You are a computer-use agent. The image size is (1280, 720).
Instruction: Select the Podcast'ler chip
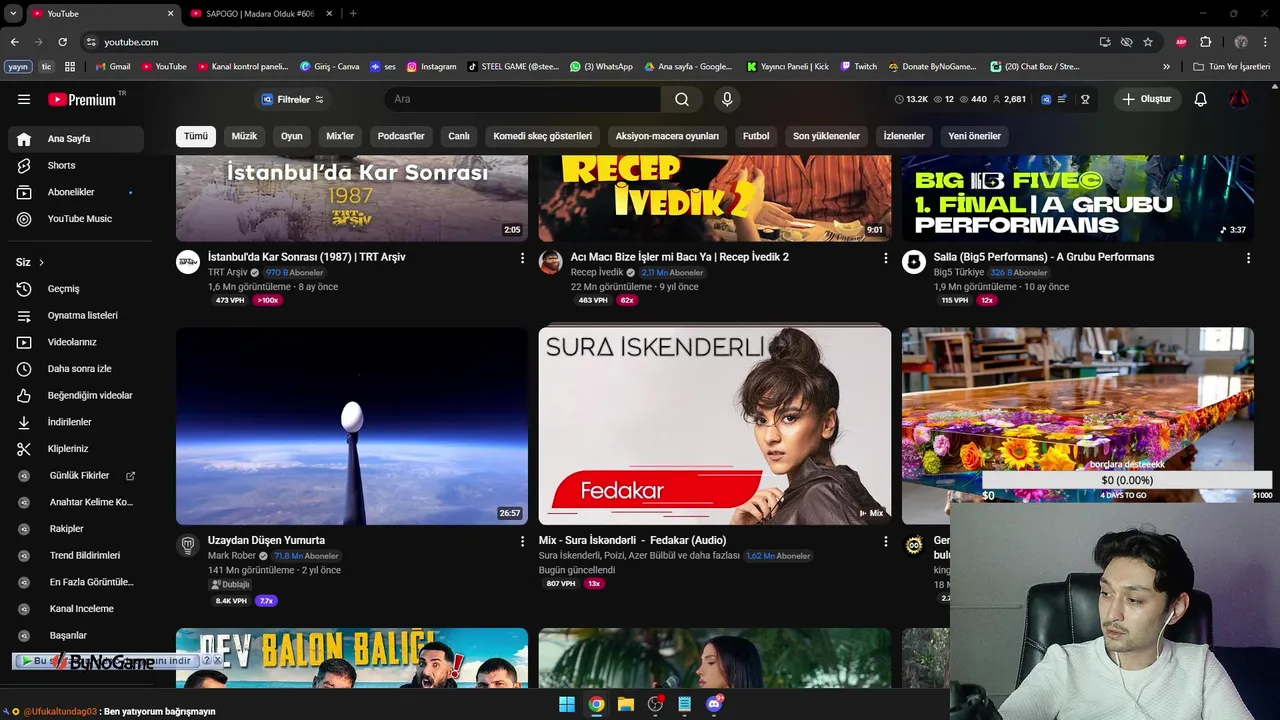(401, 136)
